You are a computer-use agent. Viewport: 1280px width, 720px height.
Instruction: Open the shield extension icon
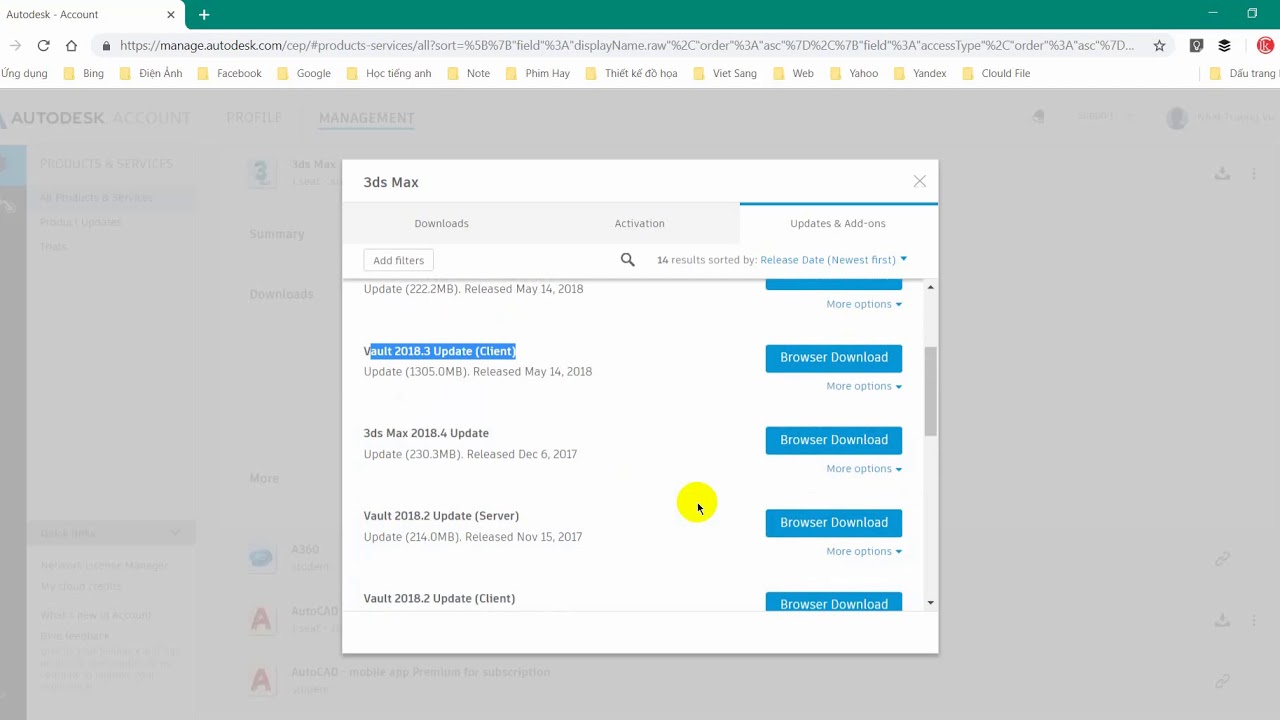[1196, 45]
